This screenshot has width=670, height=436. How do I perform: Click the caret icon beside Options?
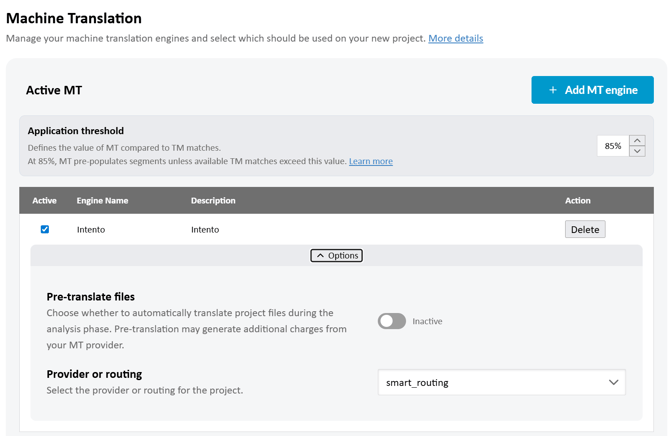[320, 256]
